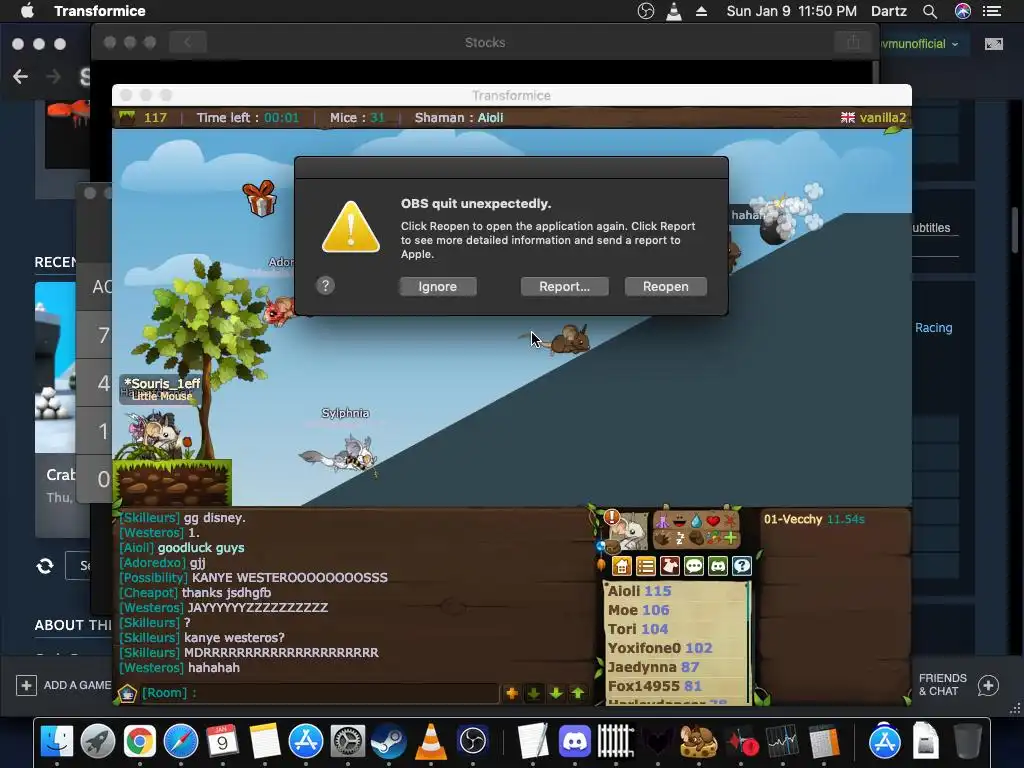
Task: Click the vanilla2 room name with flag
Action: coord(873,118)
